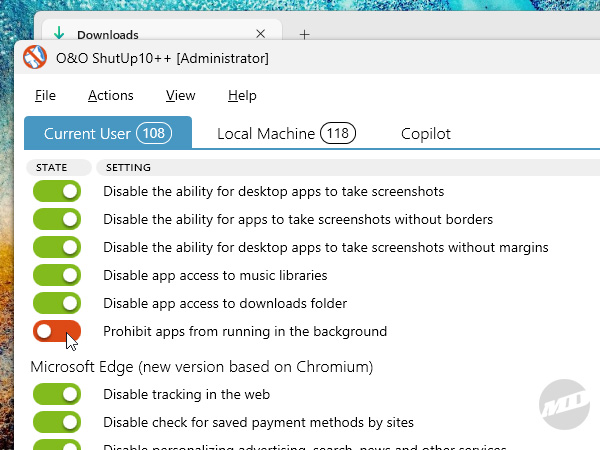Switch to the Copilot tab
Image resolution: width=600 pixels, height=450 pixels.
tap(426, 133)
